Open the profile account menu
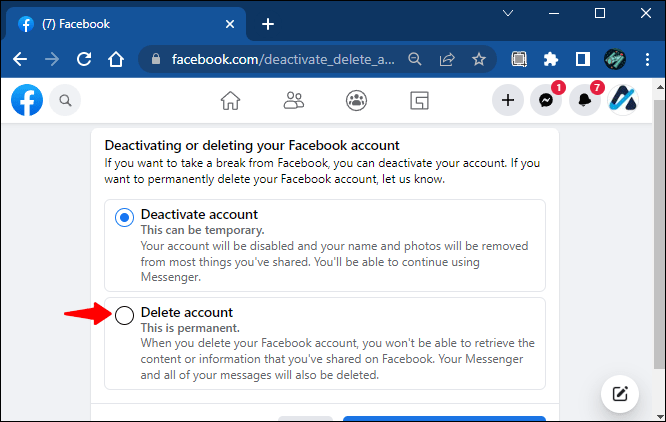666x422 pixels. tap(623, 100)
